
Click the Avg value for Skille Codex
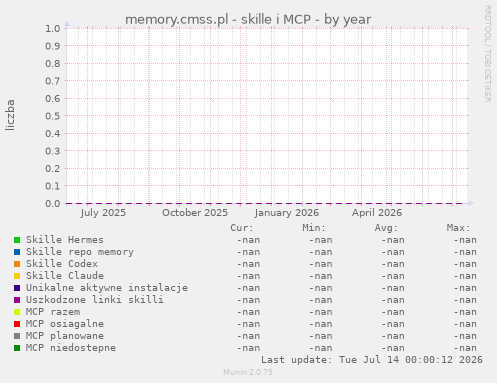tap(393, 264)
